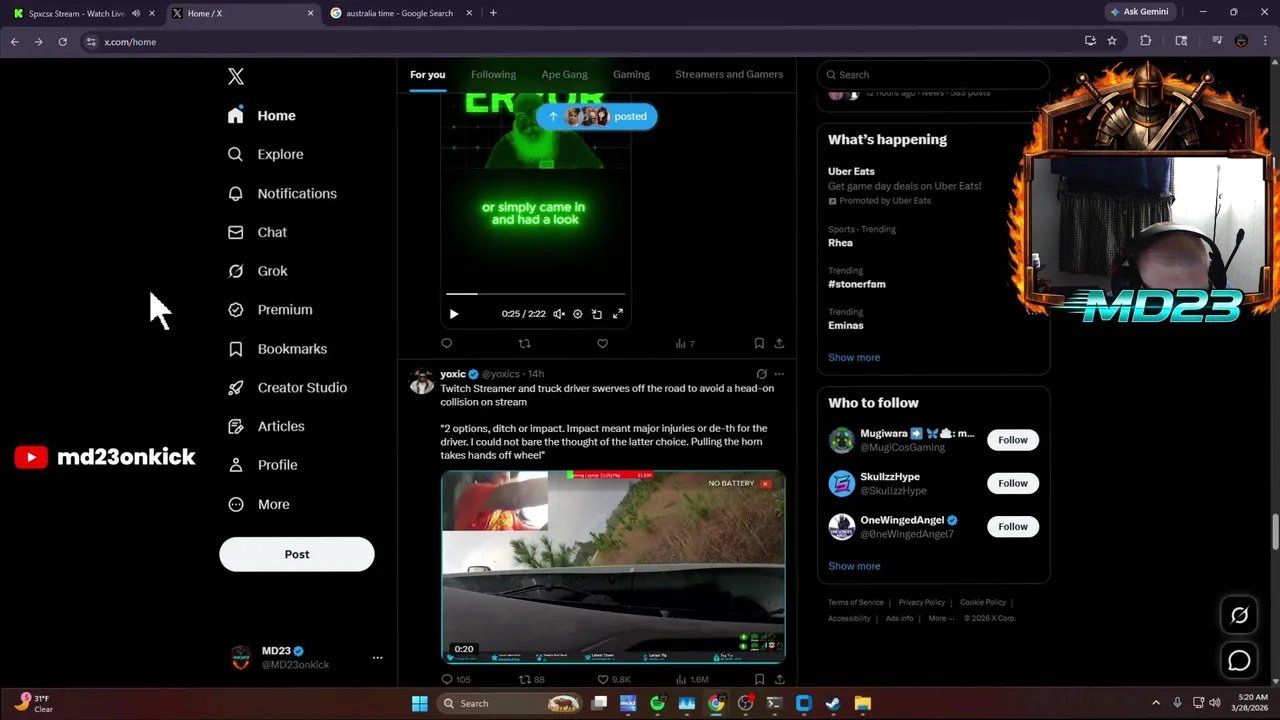The height and width of the screenshot is (720, 1280).
Task: Mute the Spxcsx Stream tab audio
Action: point(136,13)
